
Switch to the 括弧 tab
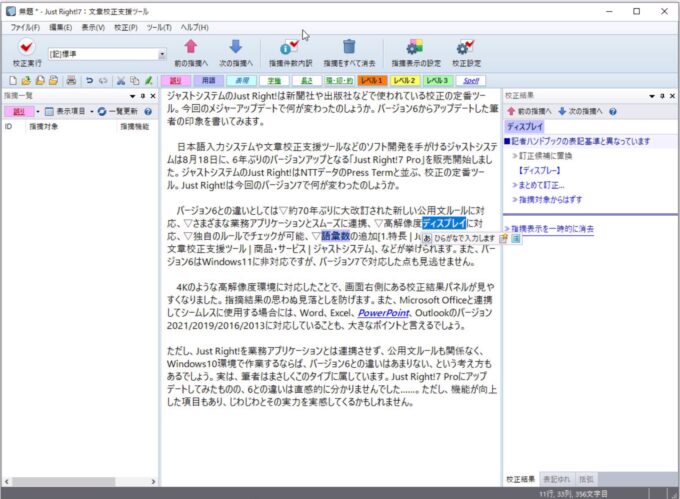(x=586, y=479)
